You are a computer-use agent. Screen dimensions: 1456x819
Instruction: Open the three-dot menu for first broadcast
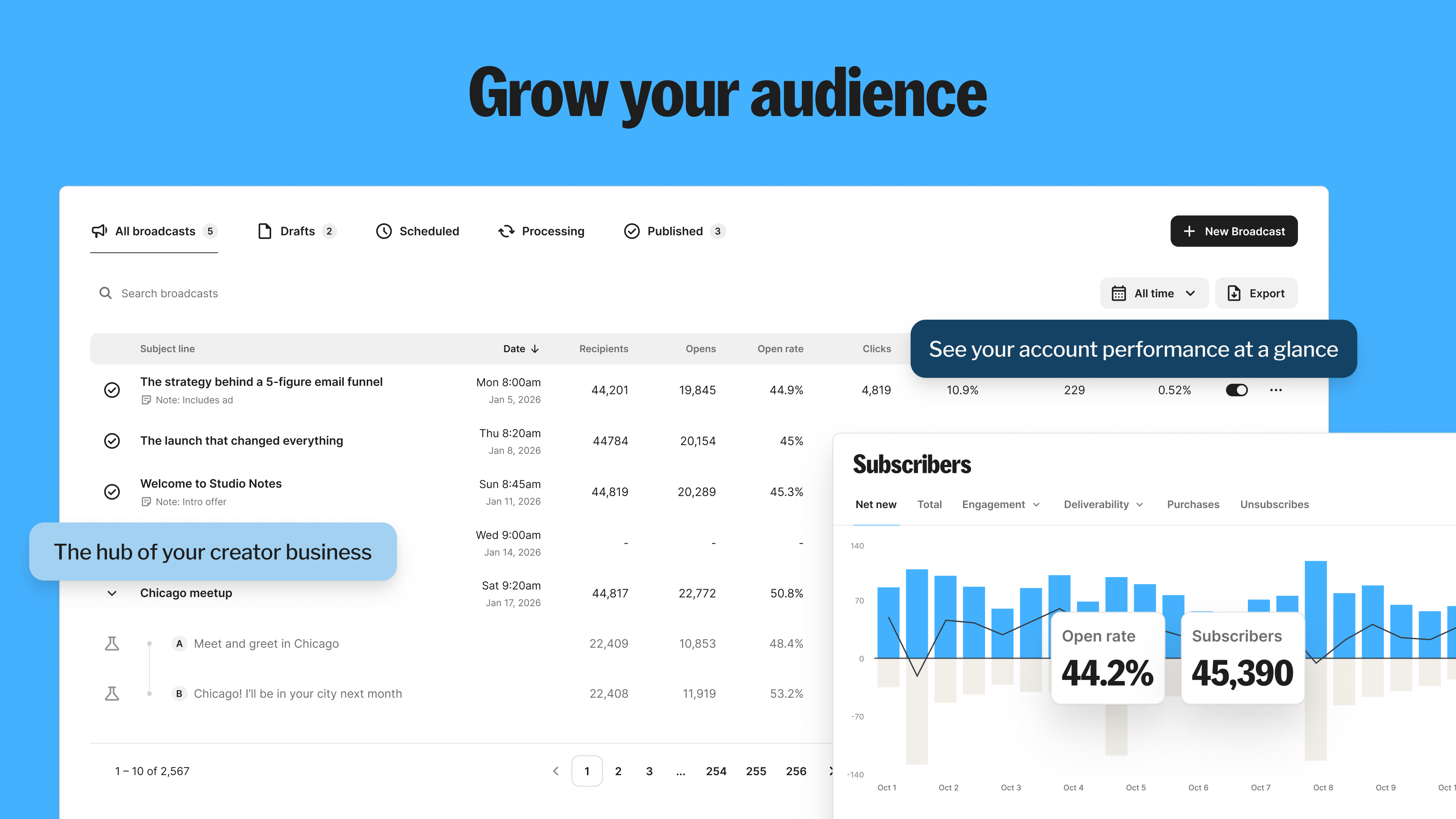[1276, 390]
